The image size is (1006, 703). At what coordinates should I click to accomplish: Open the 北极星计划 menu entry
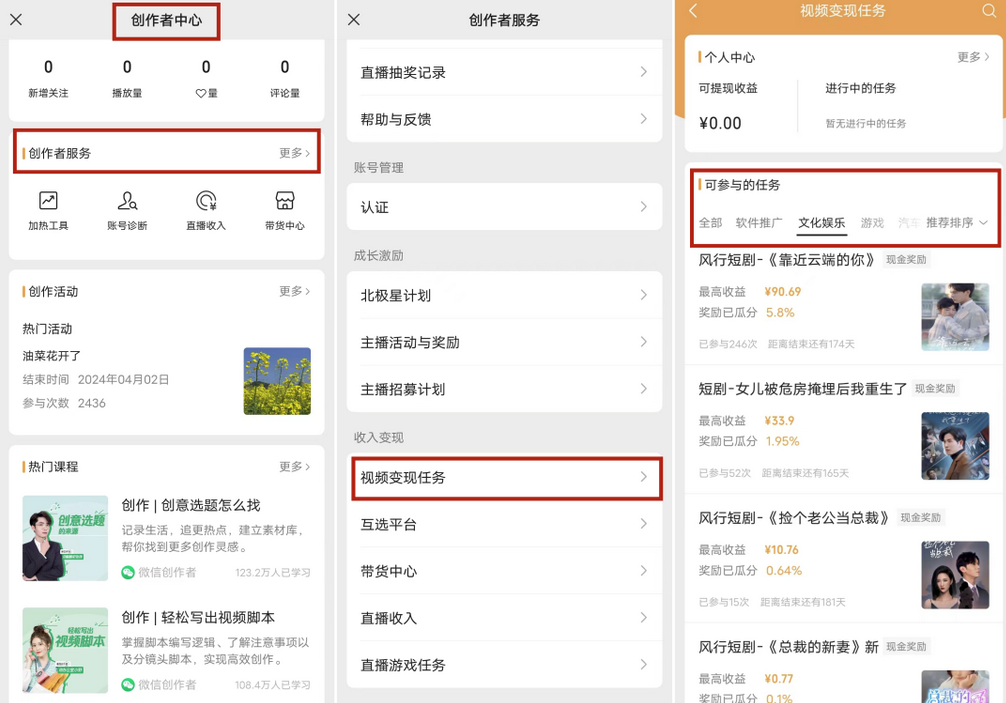coord(505,296)
